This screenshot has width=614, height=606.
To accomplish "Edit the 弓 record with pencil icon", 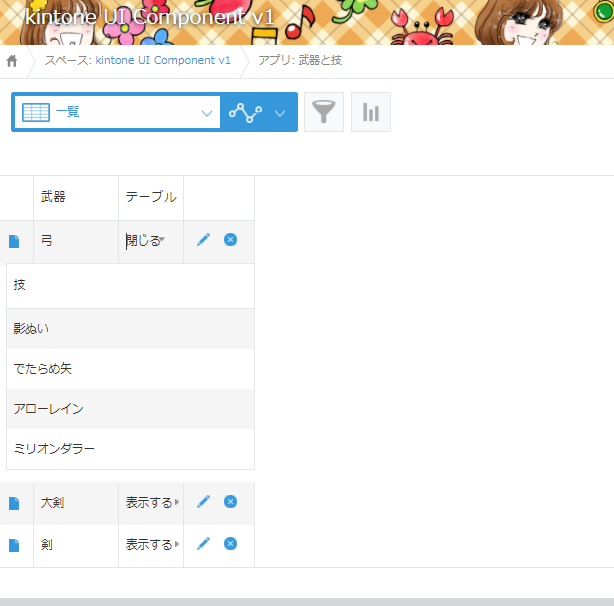I will click(203, 240).
